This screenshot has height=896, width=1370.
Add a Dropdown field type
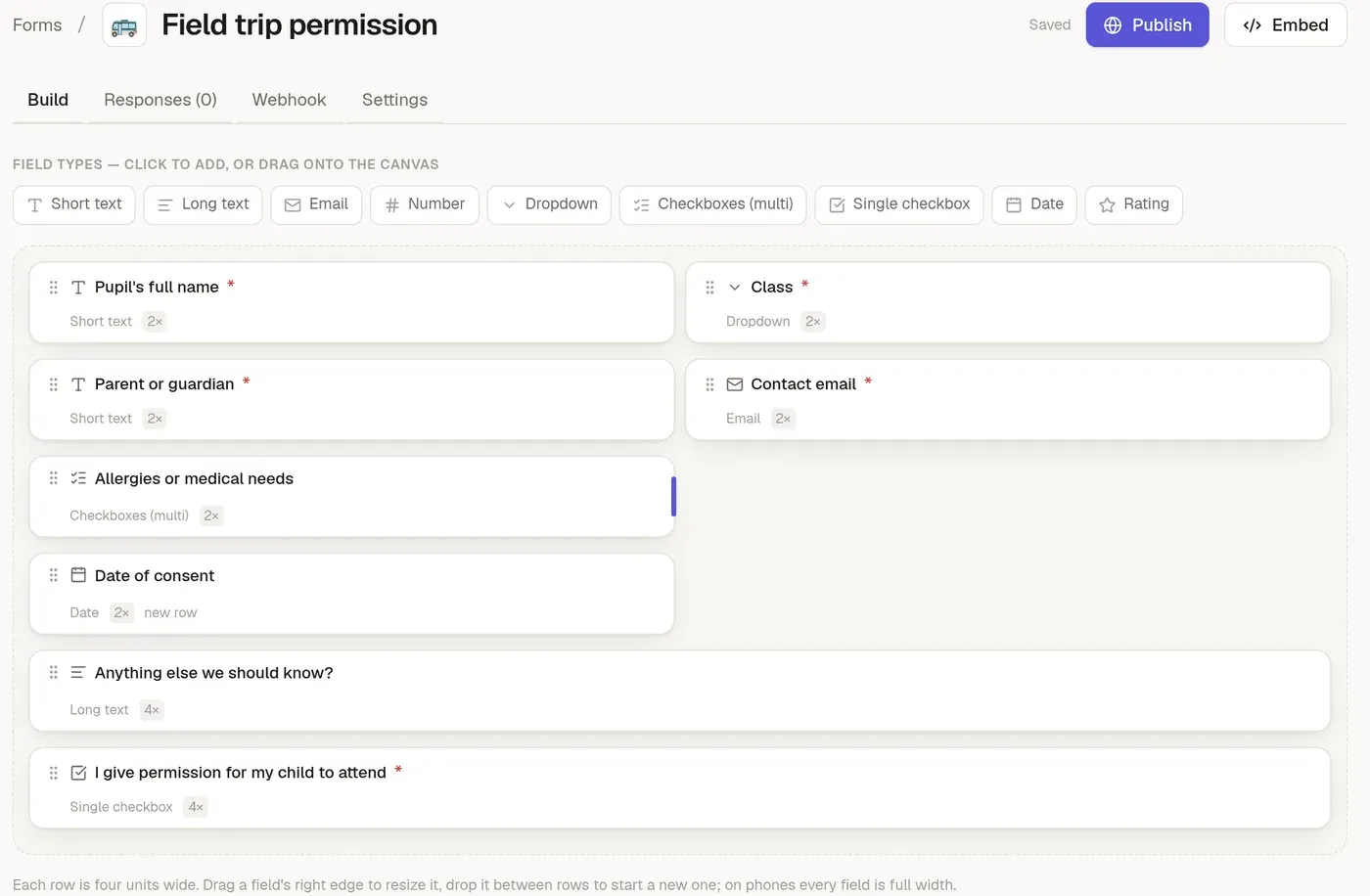[x=549, y=204]
